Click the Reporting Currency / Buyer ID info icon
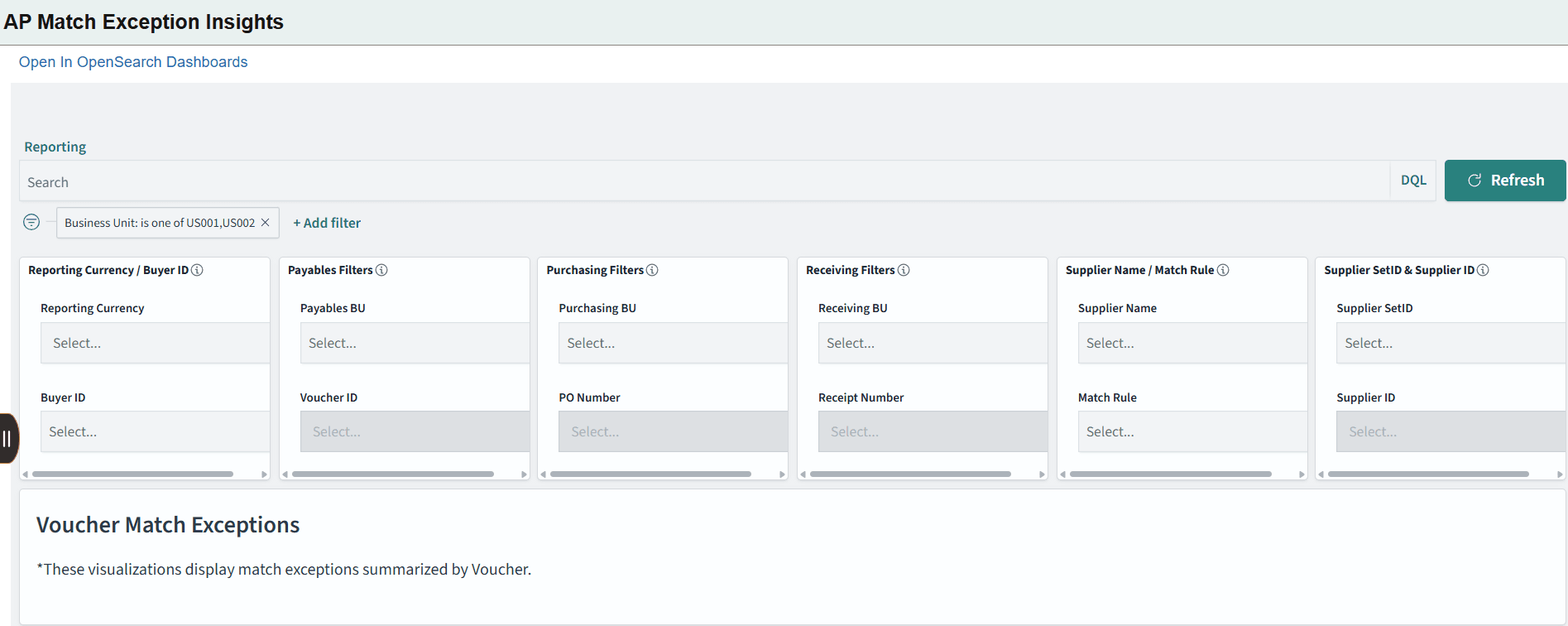Image resolution: width=1568 pixels, height=626 pixels. click(x=197, y=270)
